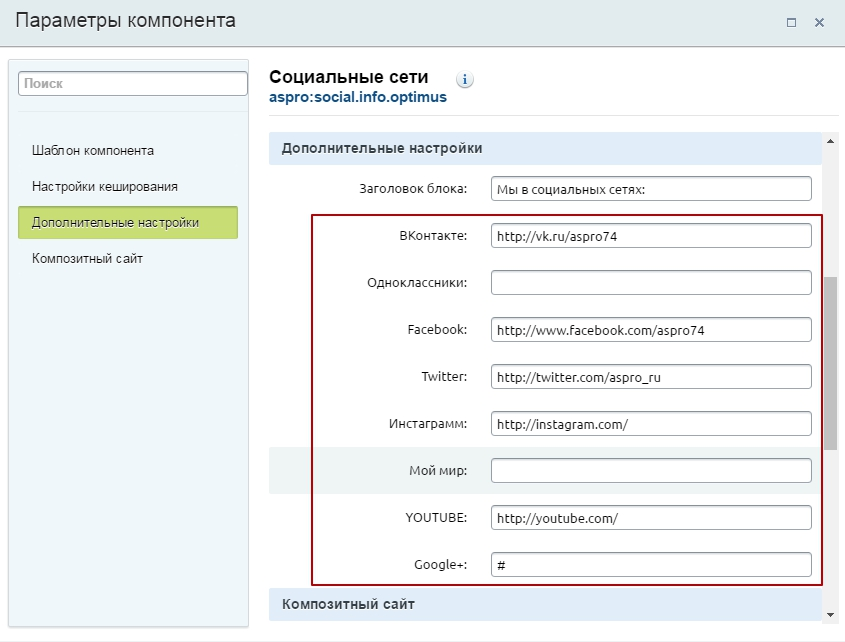
Task: Focus the Инстаграмм URL field
Action: 651,424
